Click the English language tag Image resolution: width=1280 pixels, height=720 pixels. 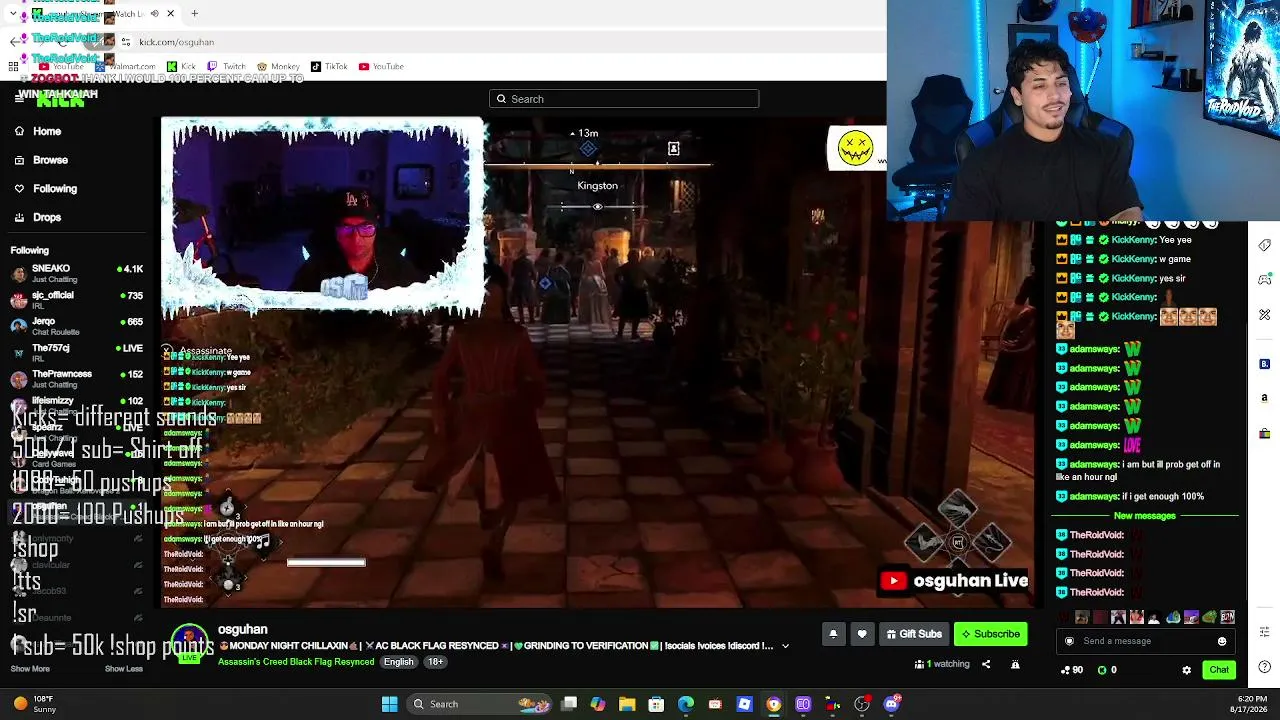coord(398,662)
